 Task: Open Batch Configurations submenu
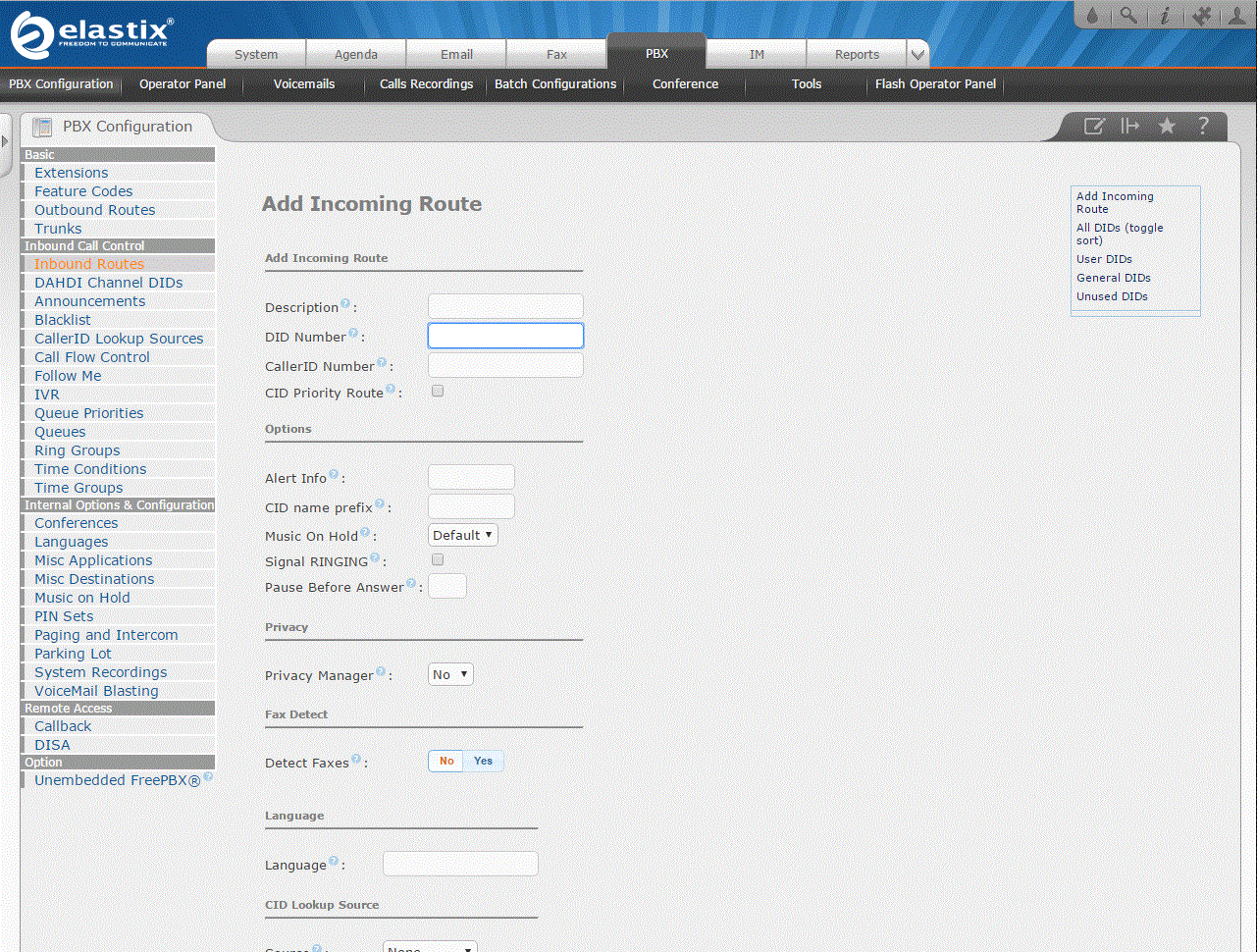pyautogui.click(x=555, y=84)
